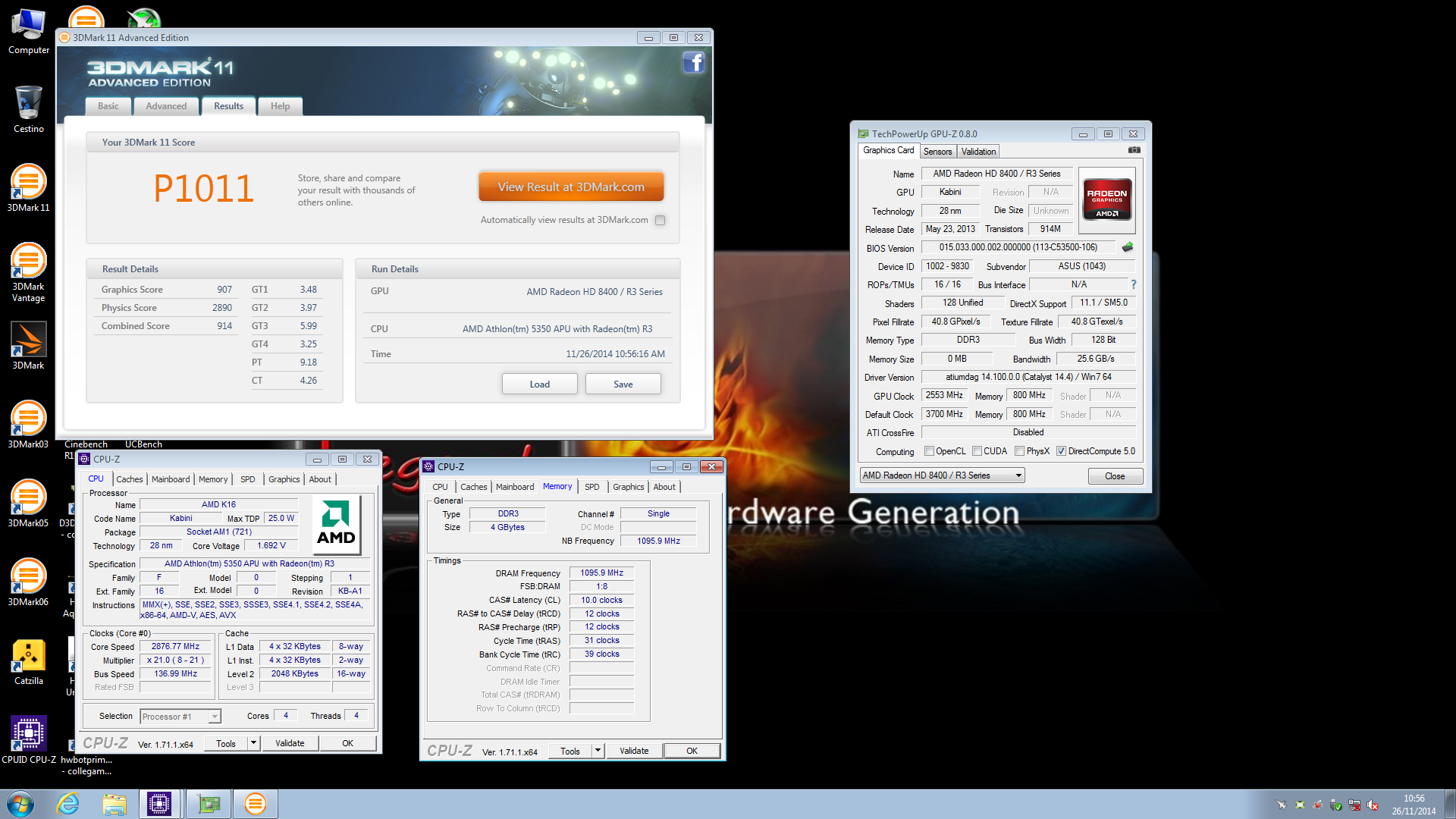Click Bus Interface question mark in GPU-Z
1456x819 pixels.
(x=1134, y=284)
